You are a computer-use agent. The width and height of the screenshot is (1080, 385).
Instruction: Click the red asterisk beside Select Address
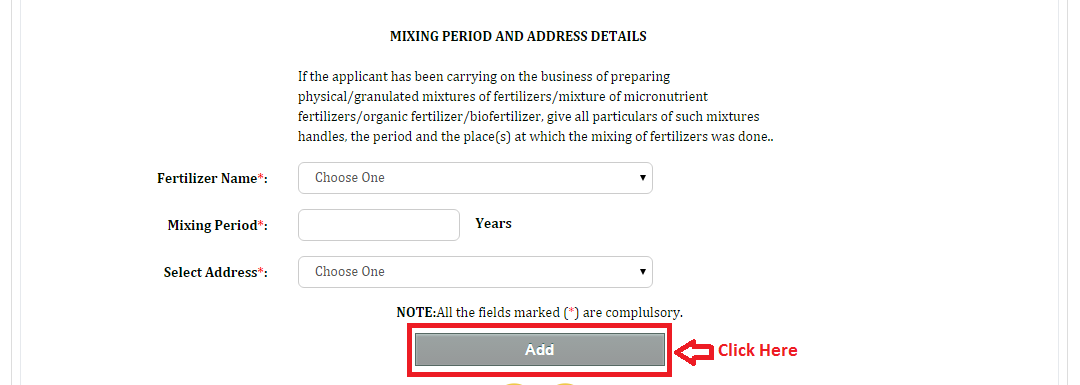tap(260, 271)
